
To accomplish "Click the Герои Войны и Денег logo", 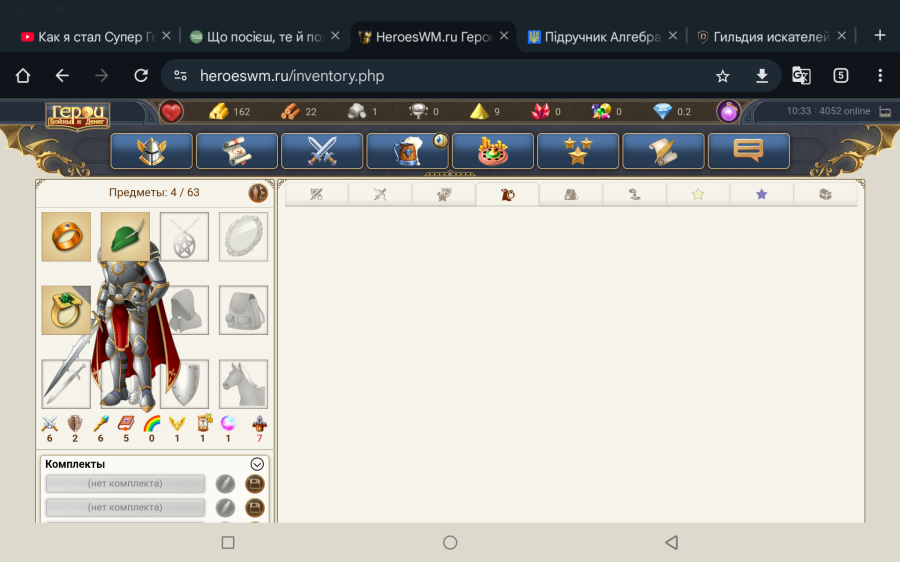I will click(x=78, y=115).
